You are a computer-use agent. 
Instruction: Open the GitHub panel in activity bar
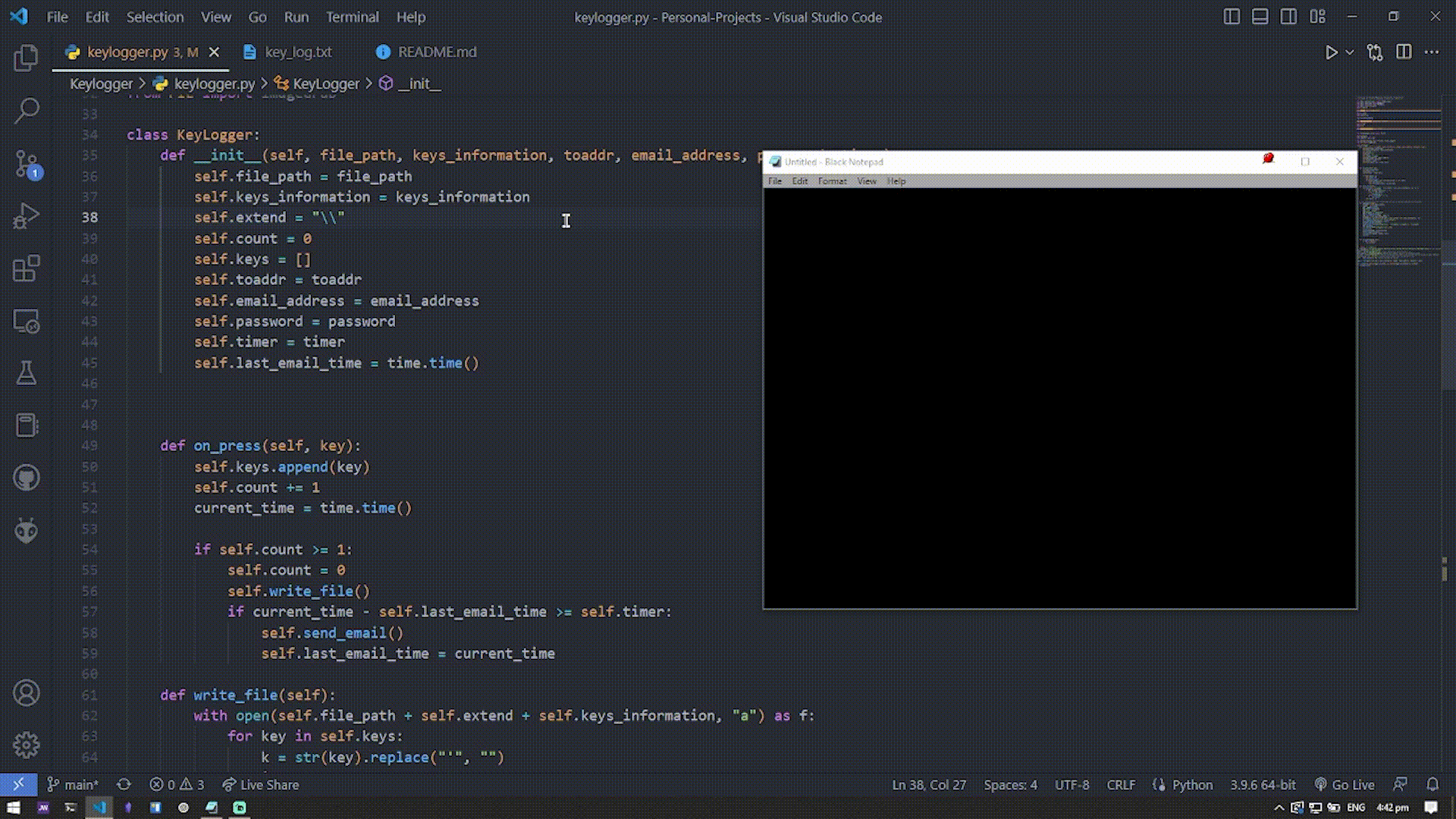click(x=26, y=478)
